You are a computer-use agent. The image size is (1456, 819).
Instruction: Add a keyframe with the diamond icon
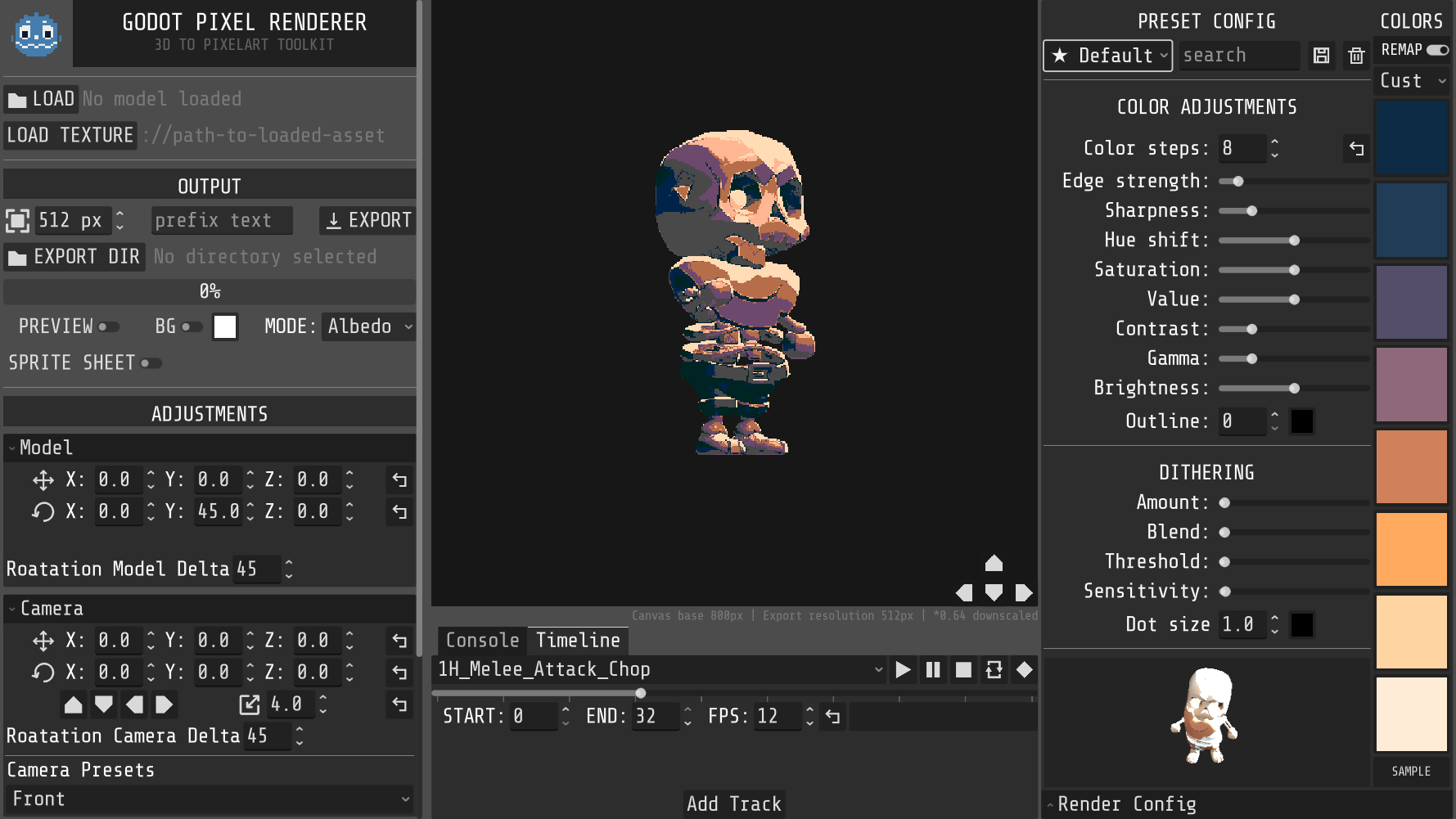(1024, 670)
